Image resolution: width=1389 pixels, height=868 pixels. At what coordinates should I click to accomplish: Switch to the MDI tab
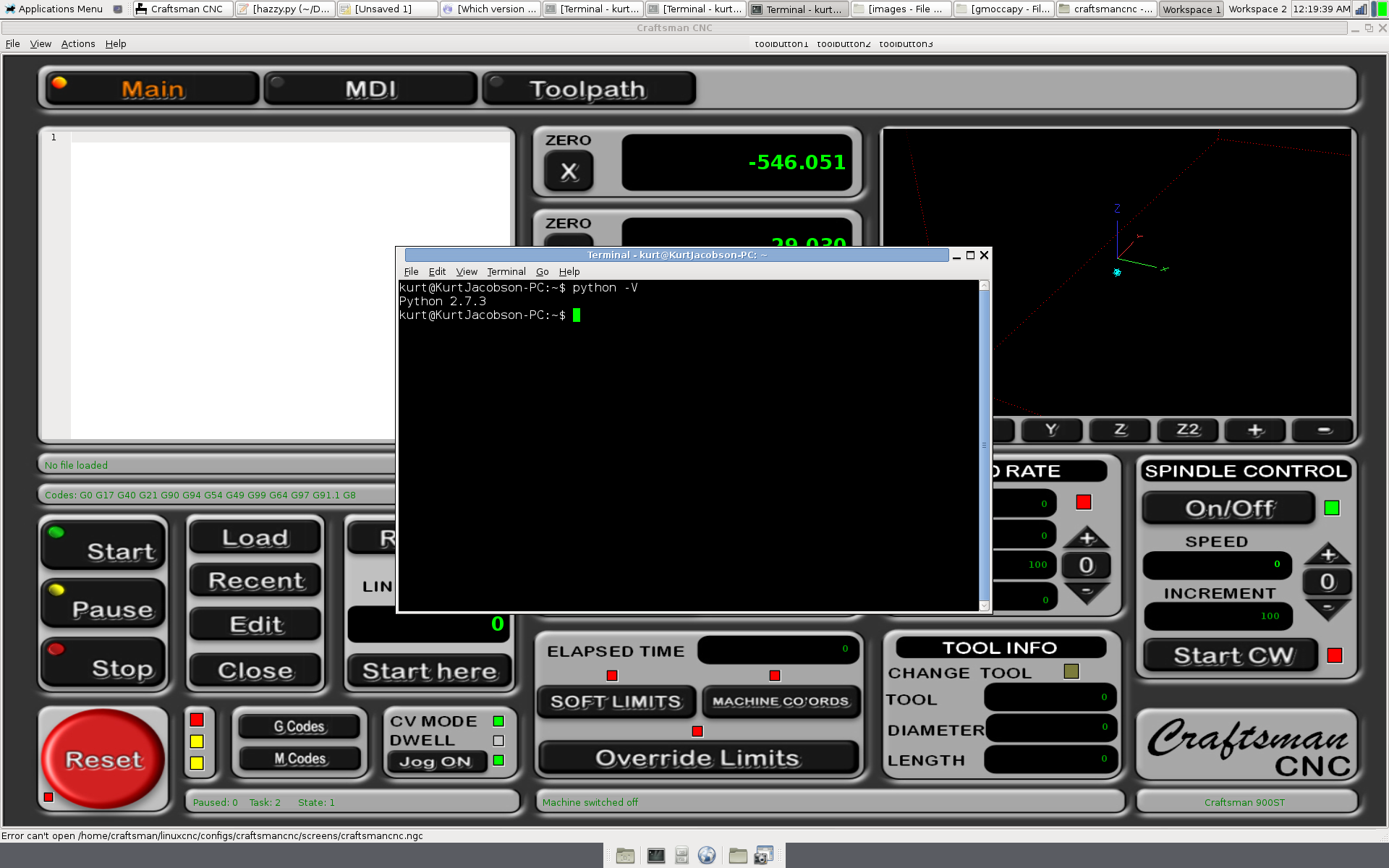click(x=370, y=89)
